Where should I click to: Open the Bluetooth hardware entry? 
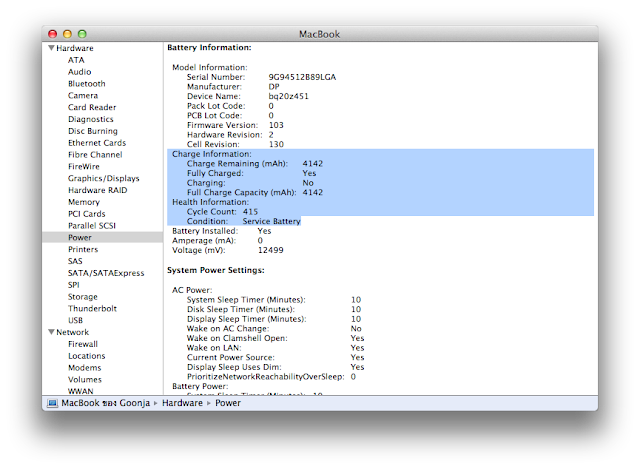87,84
